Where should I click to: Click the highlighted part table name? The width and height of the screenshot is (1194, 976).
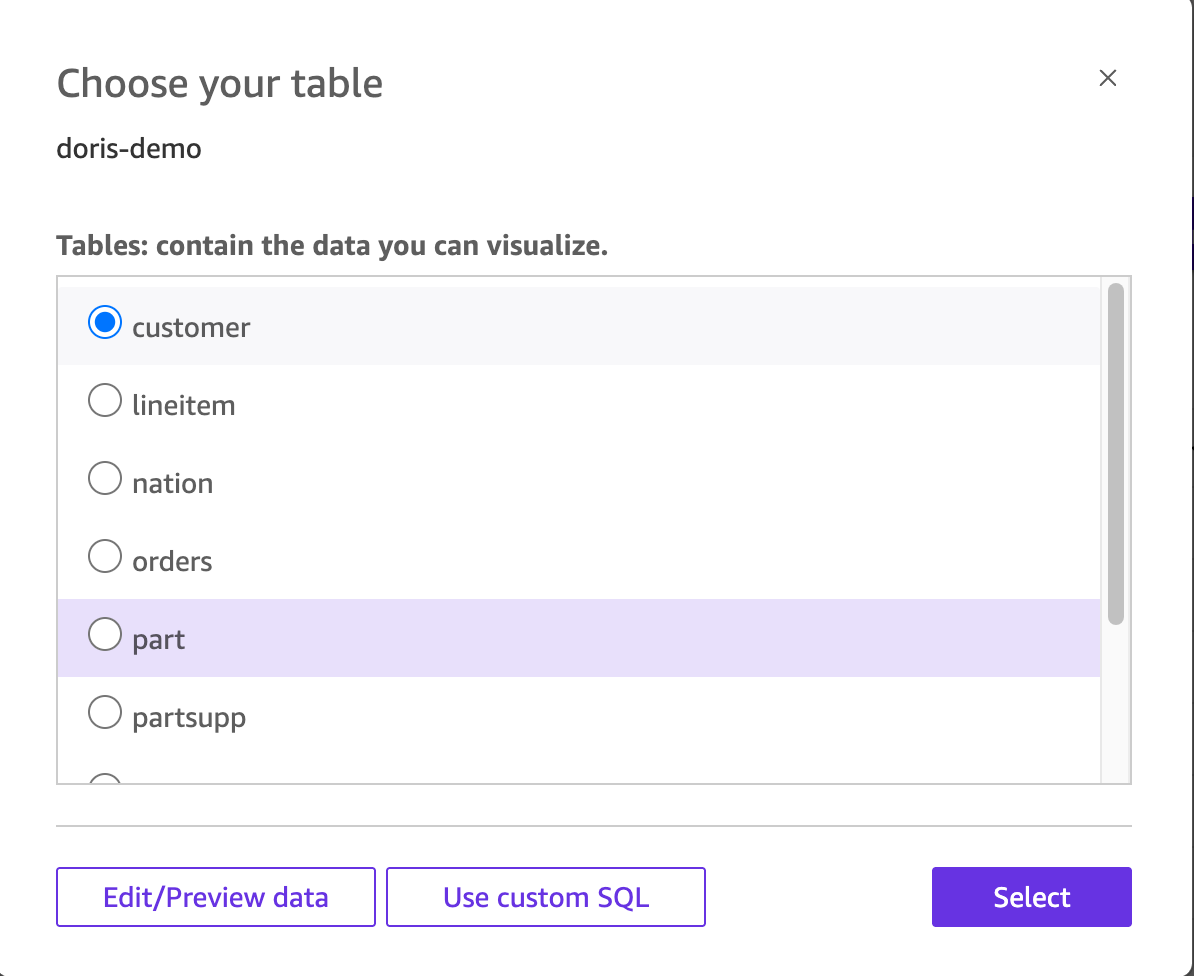point(159,640)
